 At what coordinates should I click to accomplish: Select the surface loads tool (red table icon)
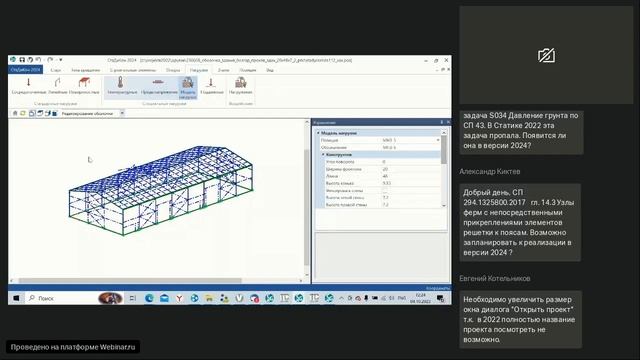tap(84, 86)
